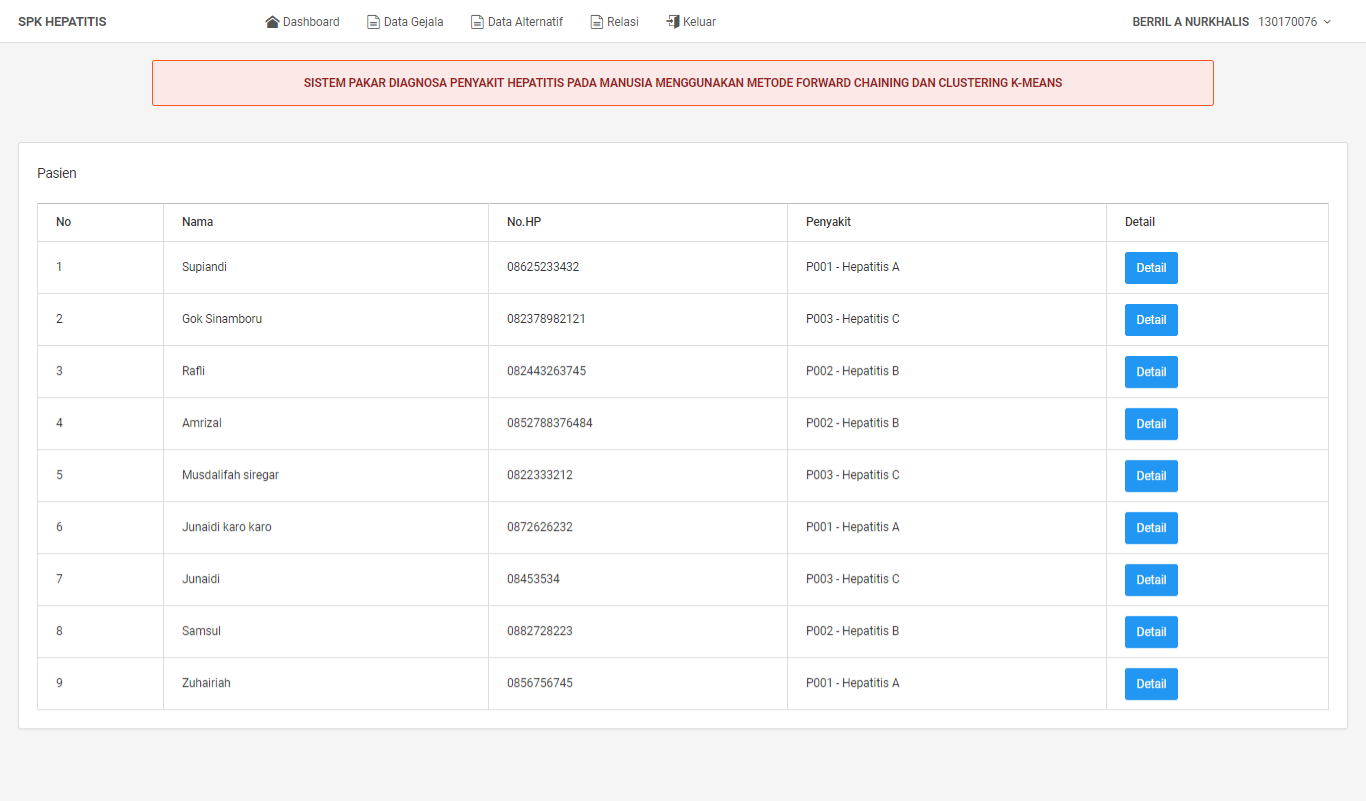Open Detail for patient Samsul
This screenshot has width=1366, height=801.
pyautogui.click(x=1151, y=632)
